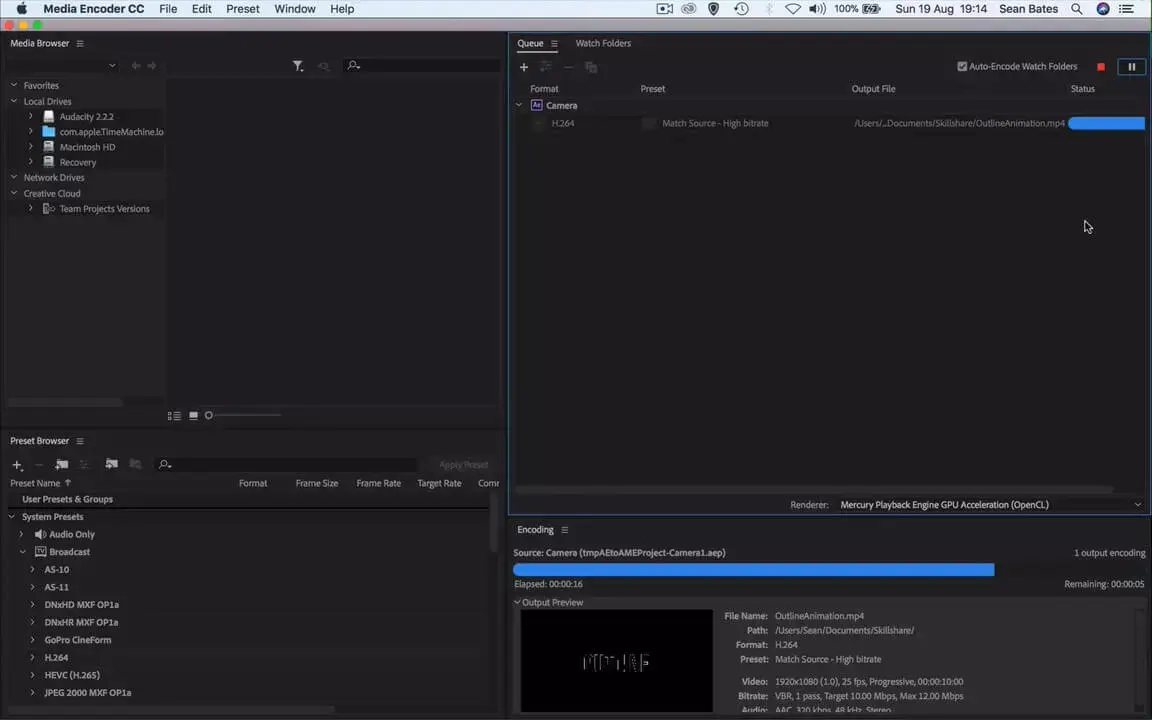
Task: Click the Team Projects Versions icon
Action: pos(48,209)
